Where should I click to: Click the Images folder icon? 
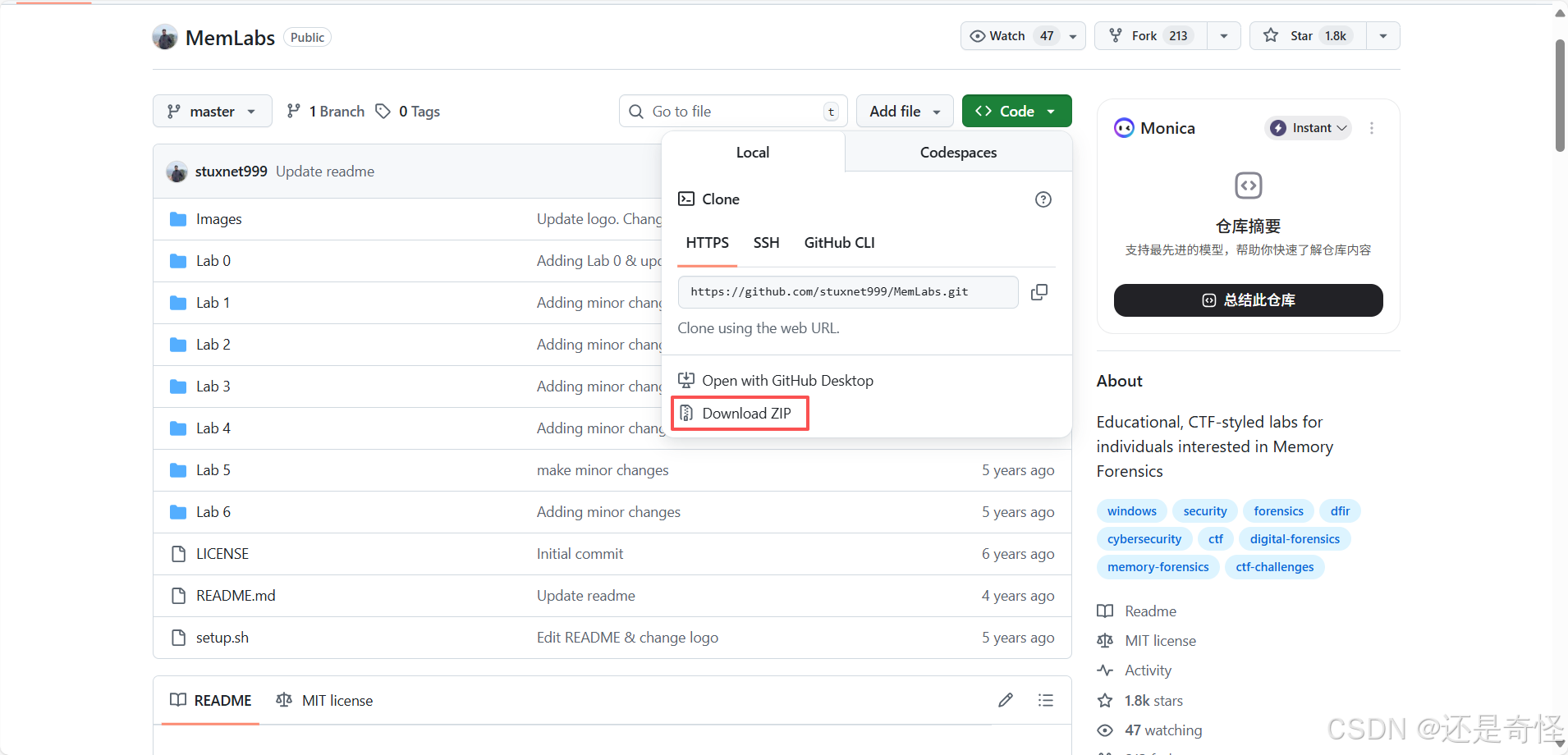pos(178,219)
